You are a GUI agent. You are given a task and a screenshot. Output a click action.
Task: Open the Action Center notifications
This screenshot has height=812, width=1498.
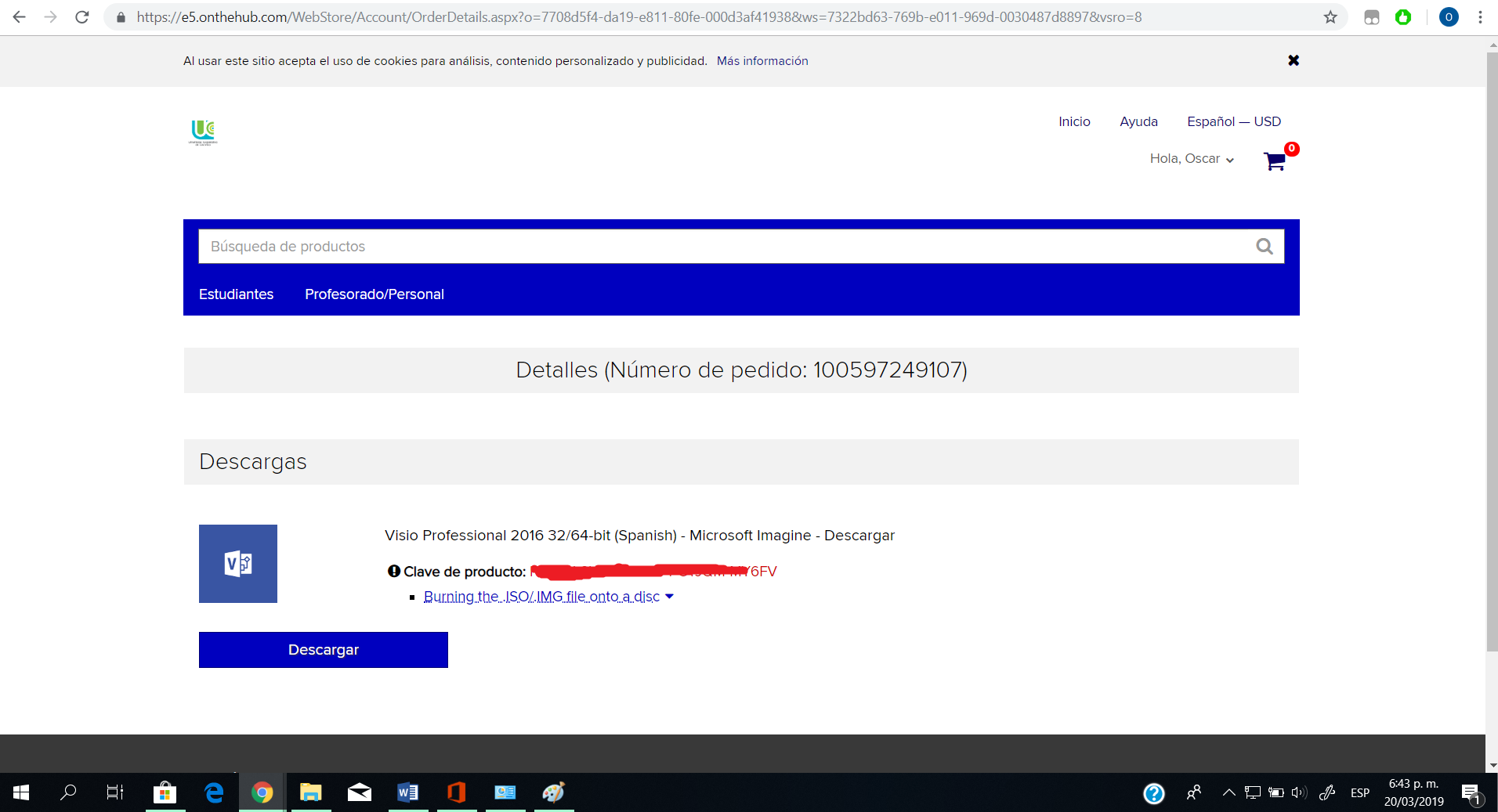(x=1471, y=793)
